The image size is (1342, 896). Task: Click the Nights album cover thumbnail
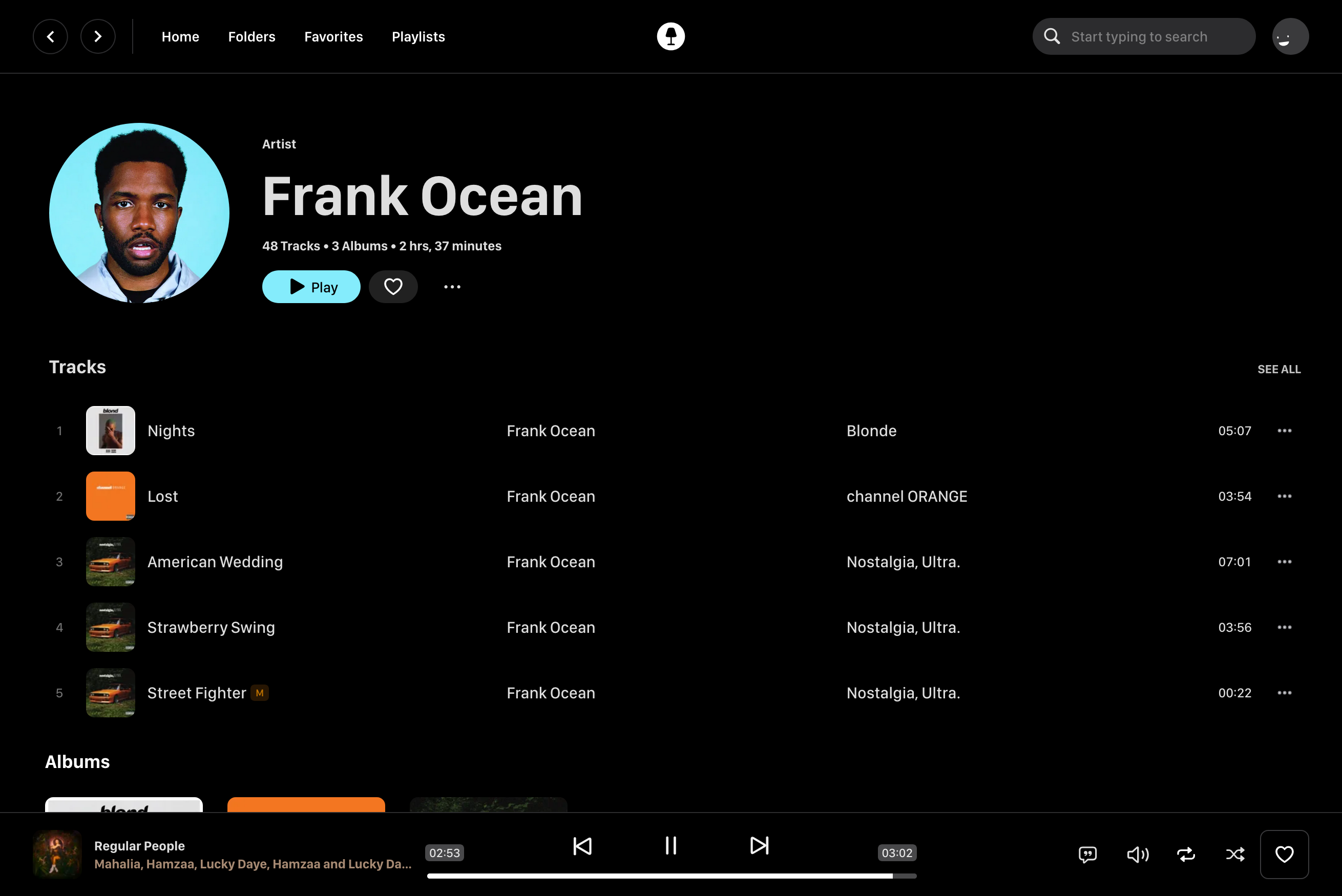pos(111,431)
